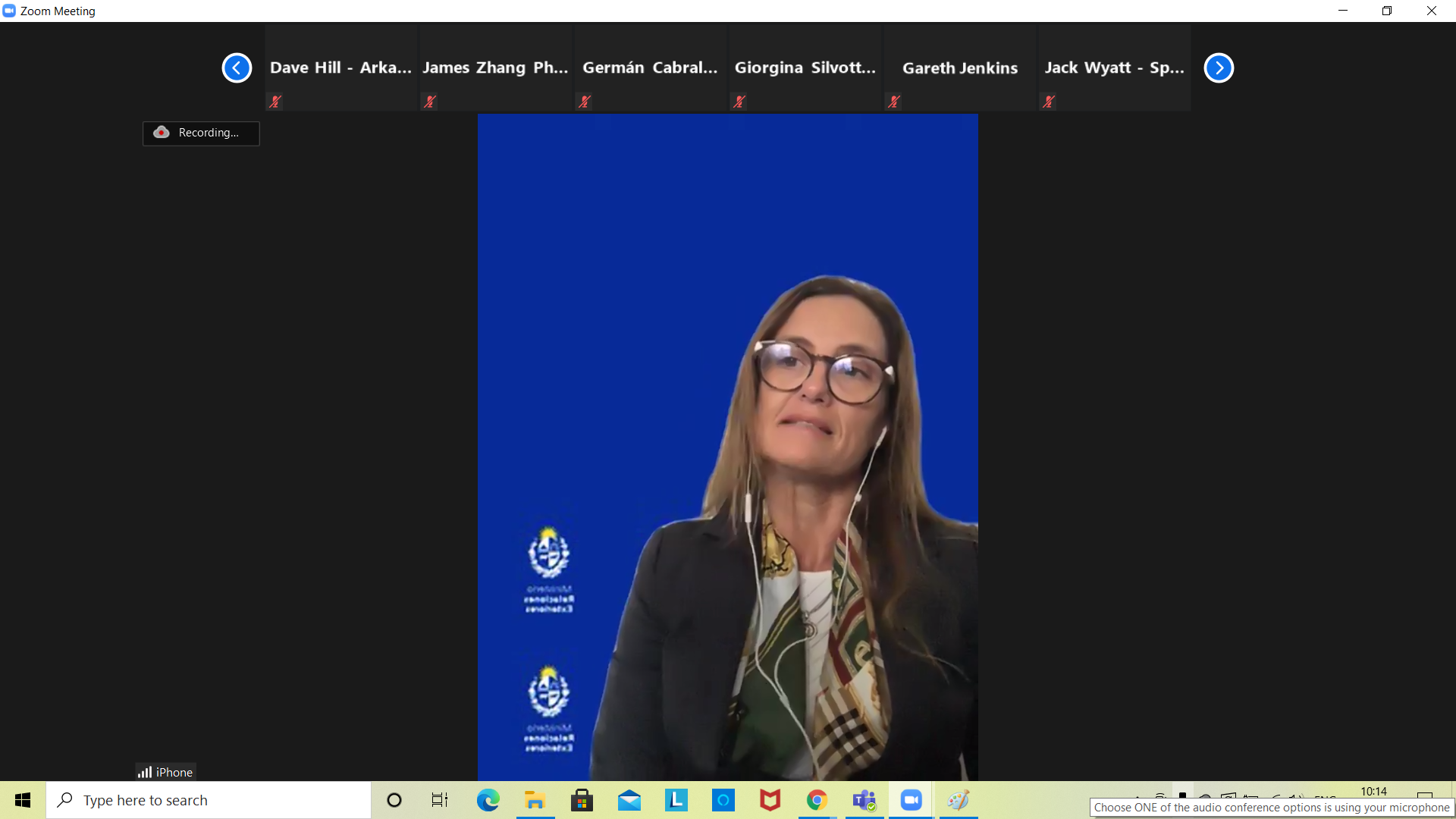Click muted microphone icon on Germán Cabral tile
Screen dimensions: 1456x819
(x=585, y=102)
